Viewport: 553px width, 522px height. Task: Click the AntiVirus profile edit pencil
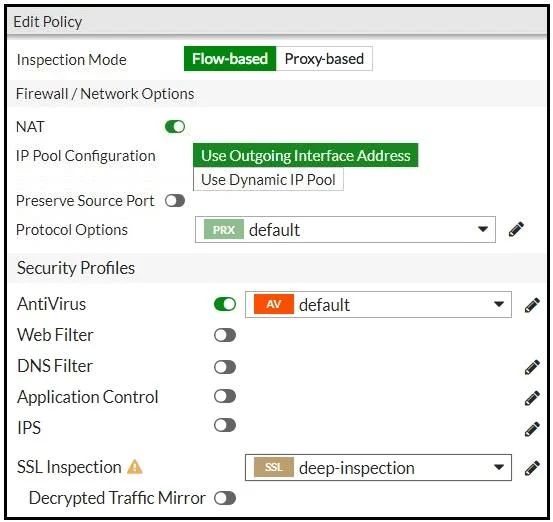pyautogui.click(x=532, y=305)
